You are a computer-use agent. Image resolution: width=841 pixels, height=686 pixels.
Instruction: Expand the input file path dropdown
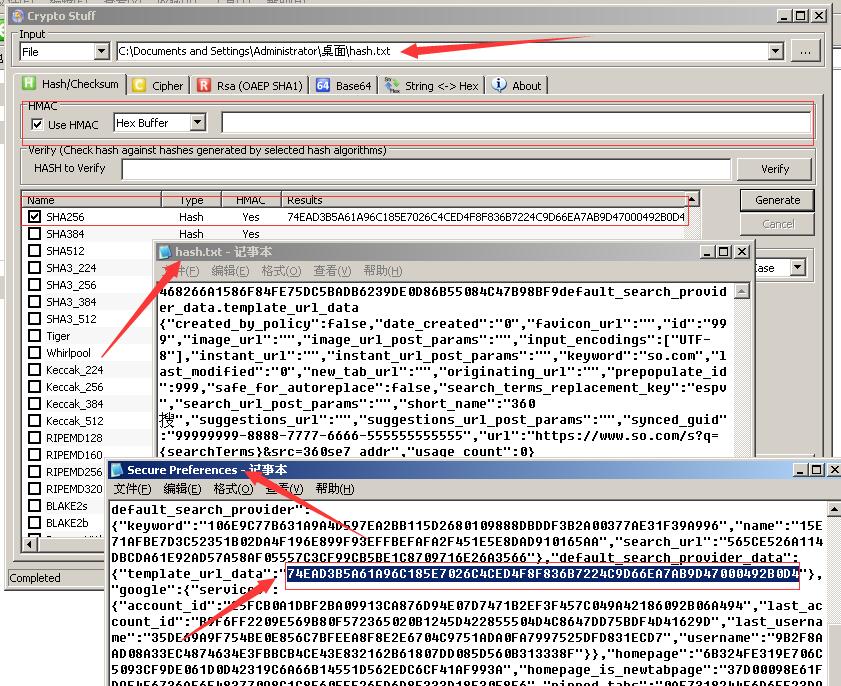(776, 51)
